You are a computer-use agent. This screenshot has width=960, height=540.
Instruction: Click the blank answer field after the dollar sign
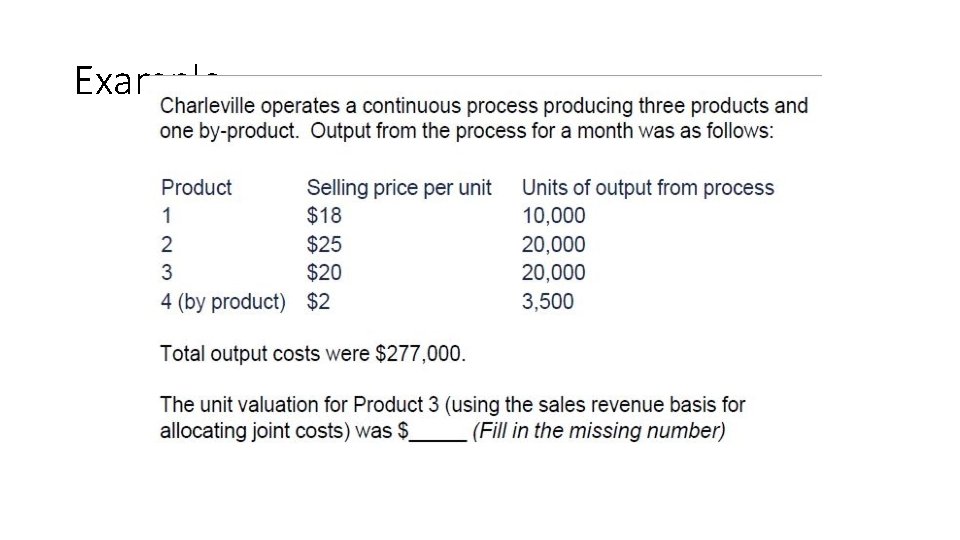pyautogui.click(x=438, y=433)
